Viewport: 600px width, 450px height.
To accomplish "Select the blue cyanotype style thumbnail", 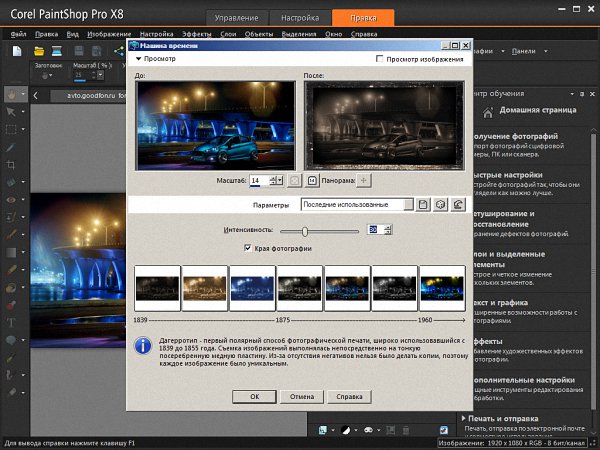I will tap(252, 288).
